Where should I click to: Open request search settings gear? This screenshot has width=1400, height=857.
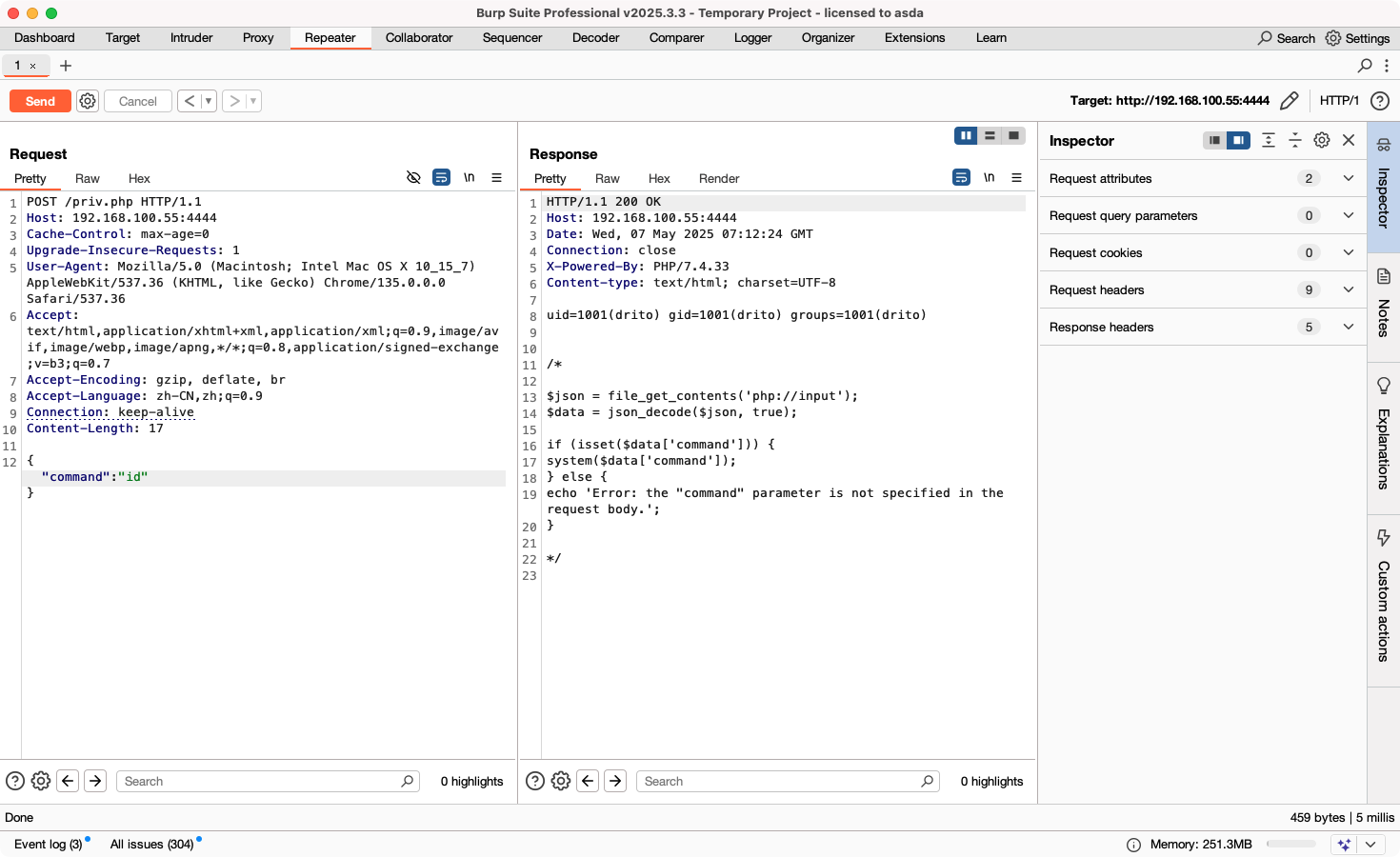click(41, 781)
